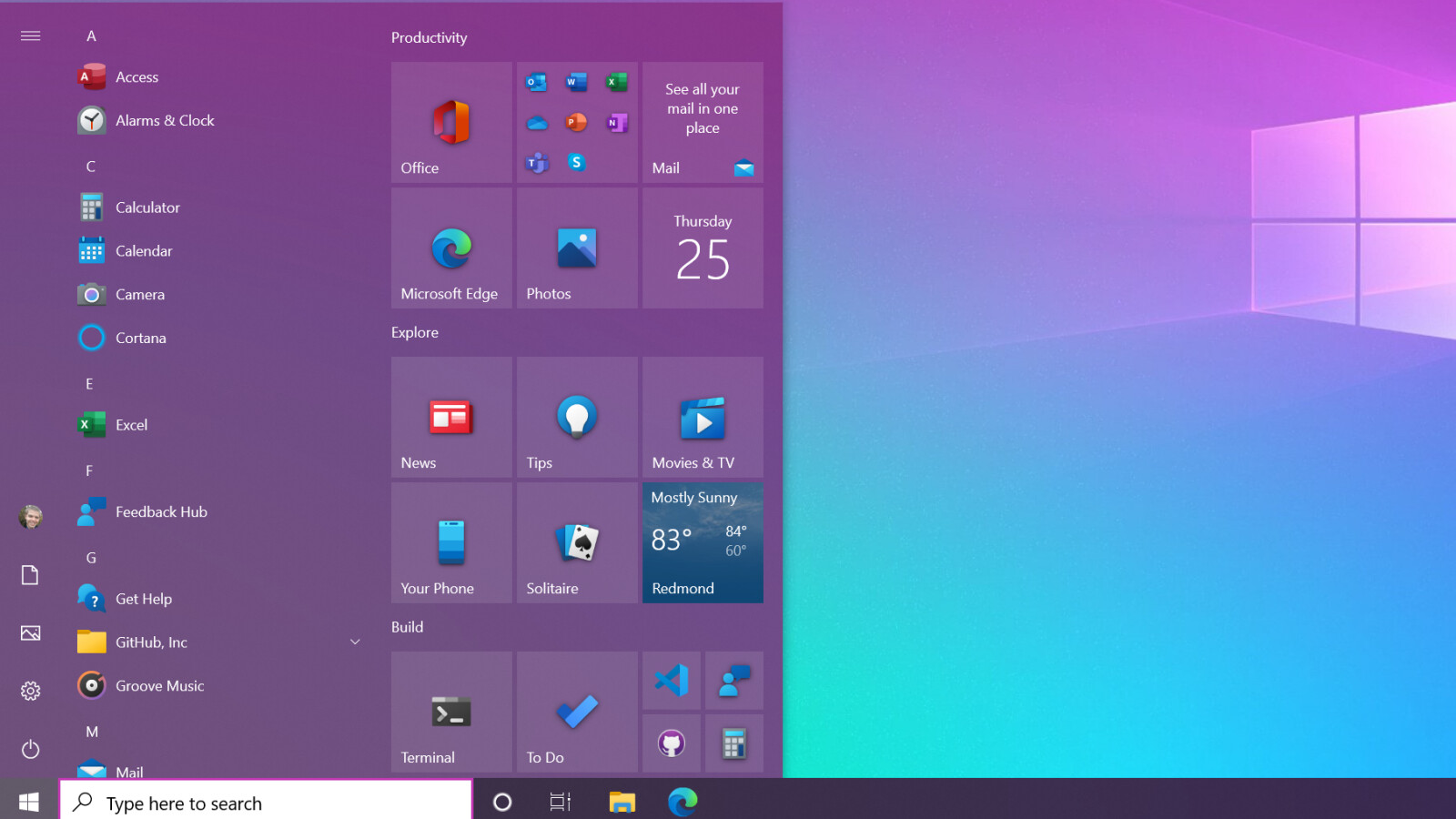Open the Office tile
Image resolution: width=1456 pixels, height=819 pixels.
[451, 122]
